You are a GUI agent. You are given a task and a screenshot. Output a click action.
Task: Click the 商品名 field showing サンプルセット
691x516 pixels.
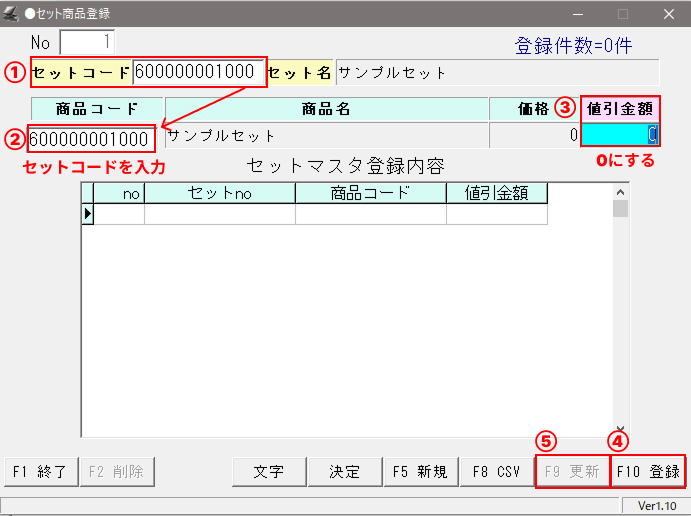click(x=326, y=136)
